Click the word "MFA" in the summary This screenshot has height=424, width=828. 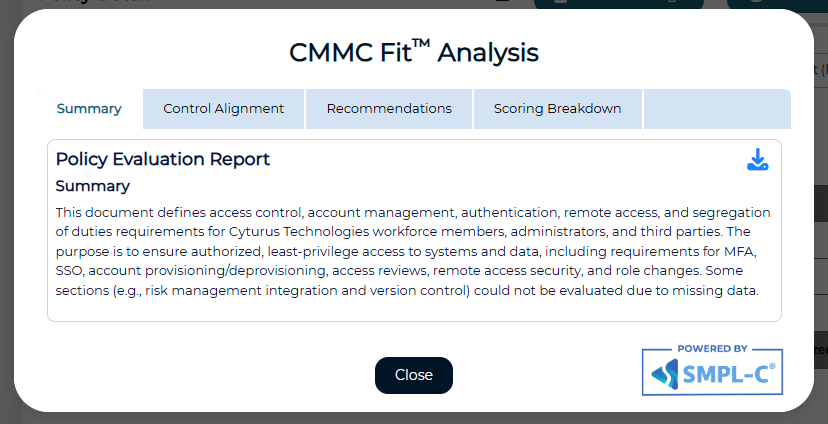755,252
